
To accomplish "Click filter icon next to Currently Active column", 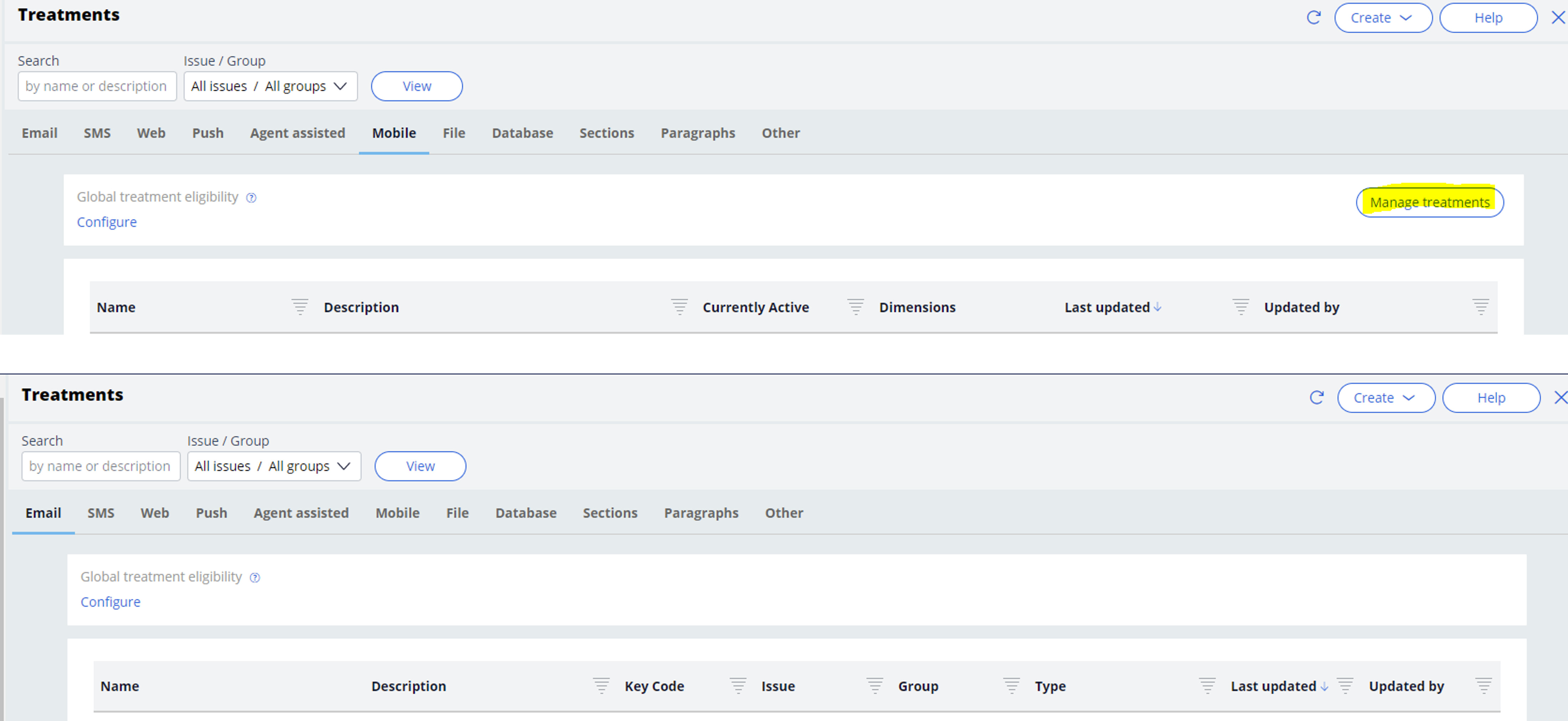I will click(x=855, y=307).
